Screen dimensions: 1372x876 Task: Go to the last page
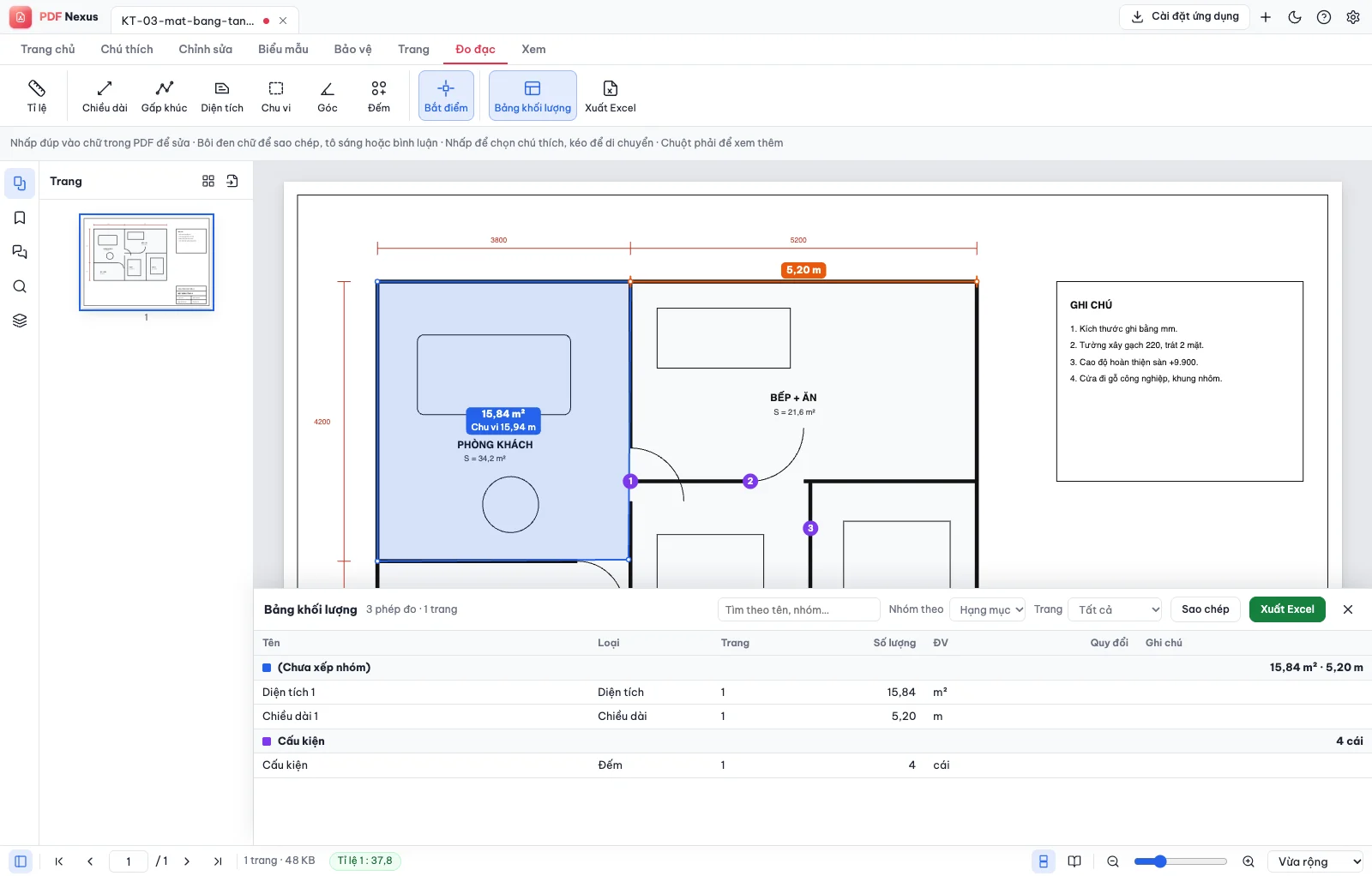(x=218, y=861)
